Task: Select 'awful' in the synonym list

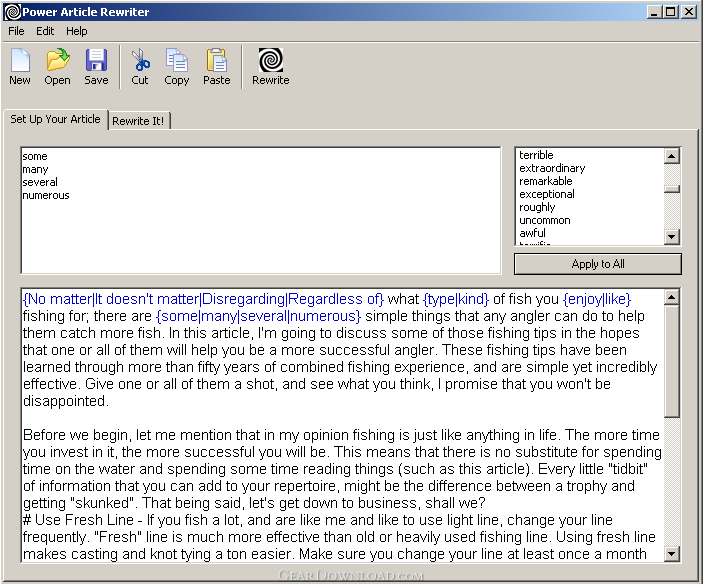Action: (532, 233)
